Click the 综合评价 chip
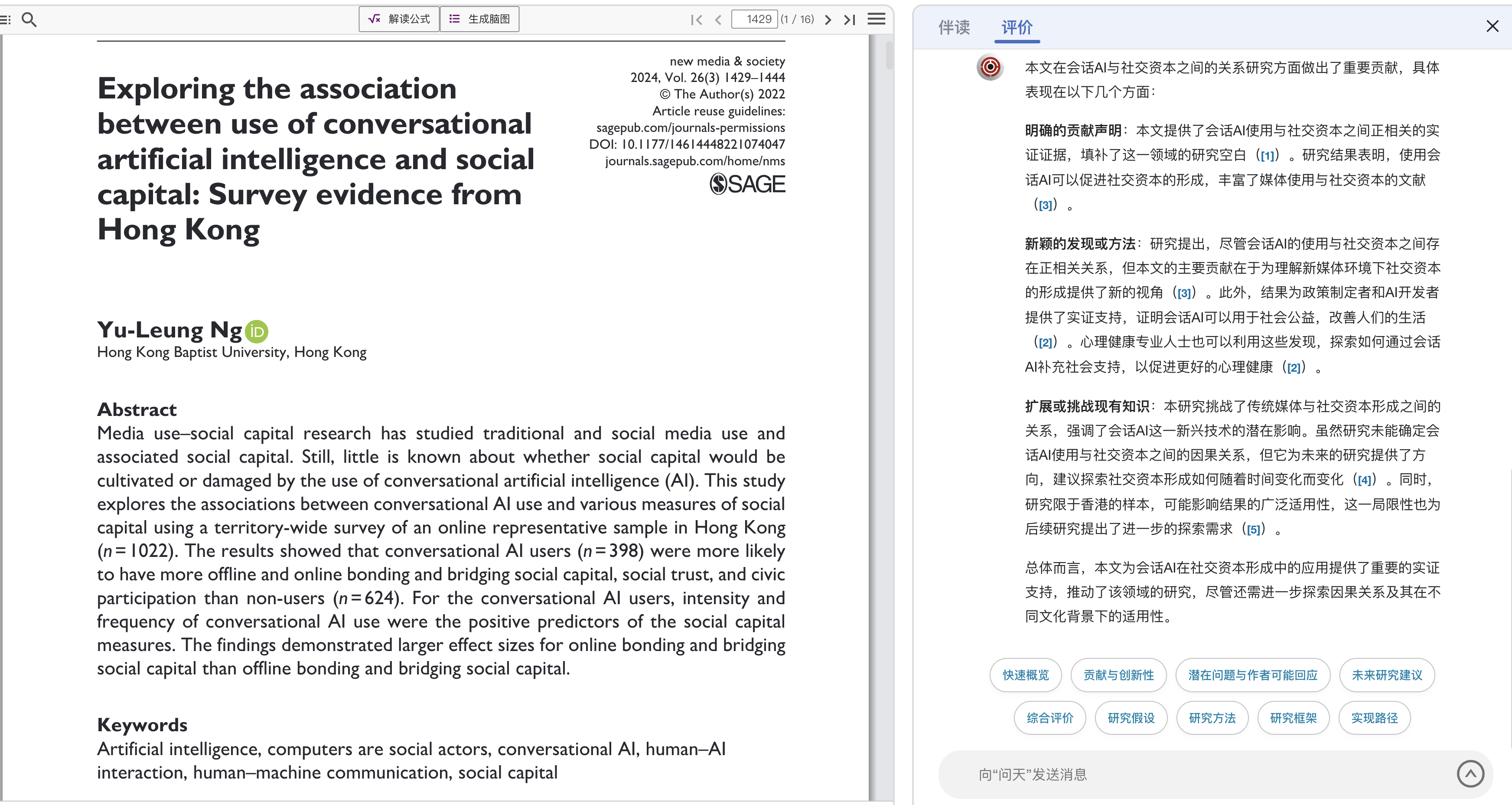 coord(1049,717)
